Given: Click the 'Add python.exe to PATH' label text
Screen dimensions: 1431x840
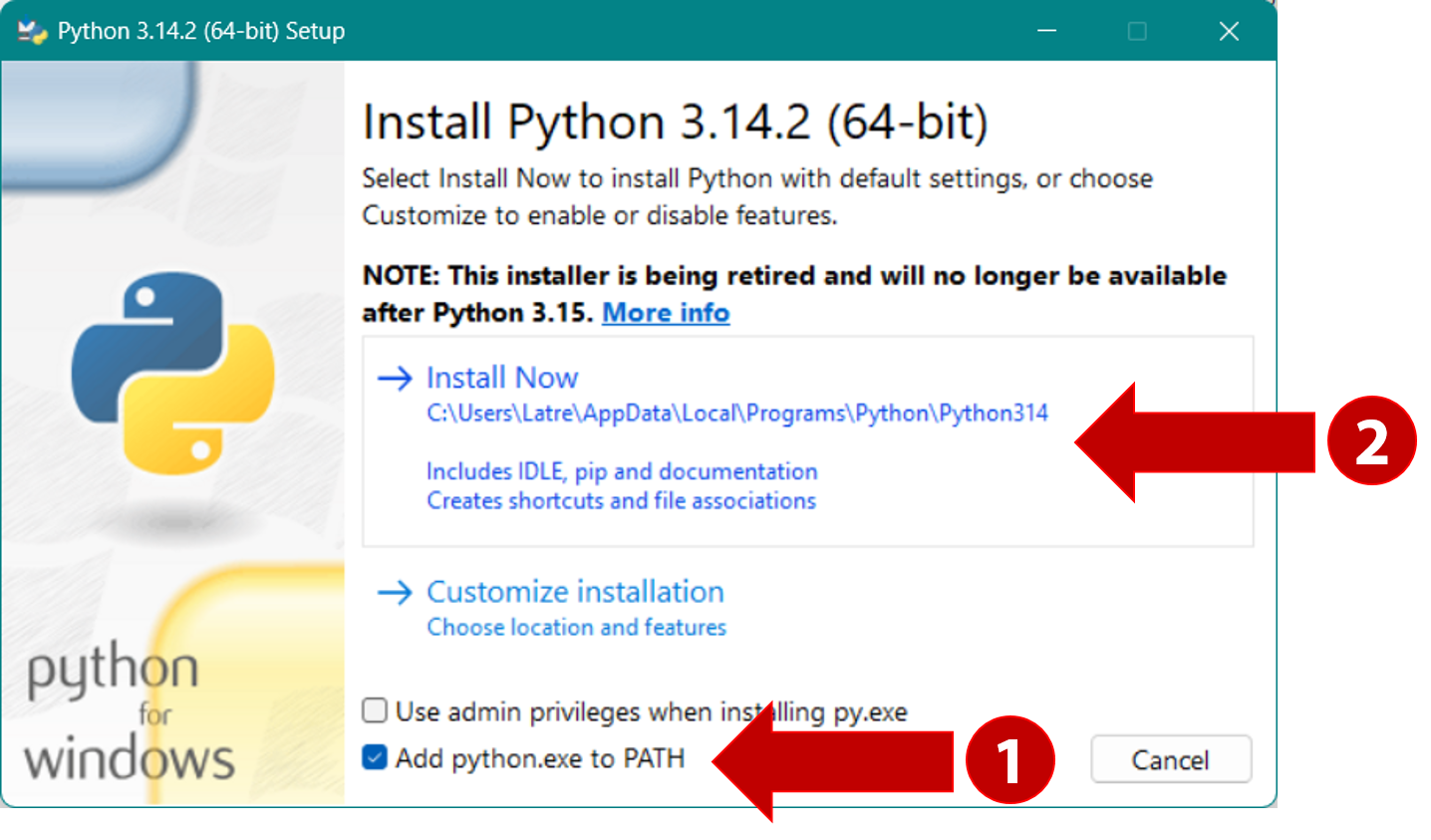Looking at the screenshot, I should pyautogui.click(x=539, y=759).
